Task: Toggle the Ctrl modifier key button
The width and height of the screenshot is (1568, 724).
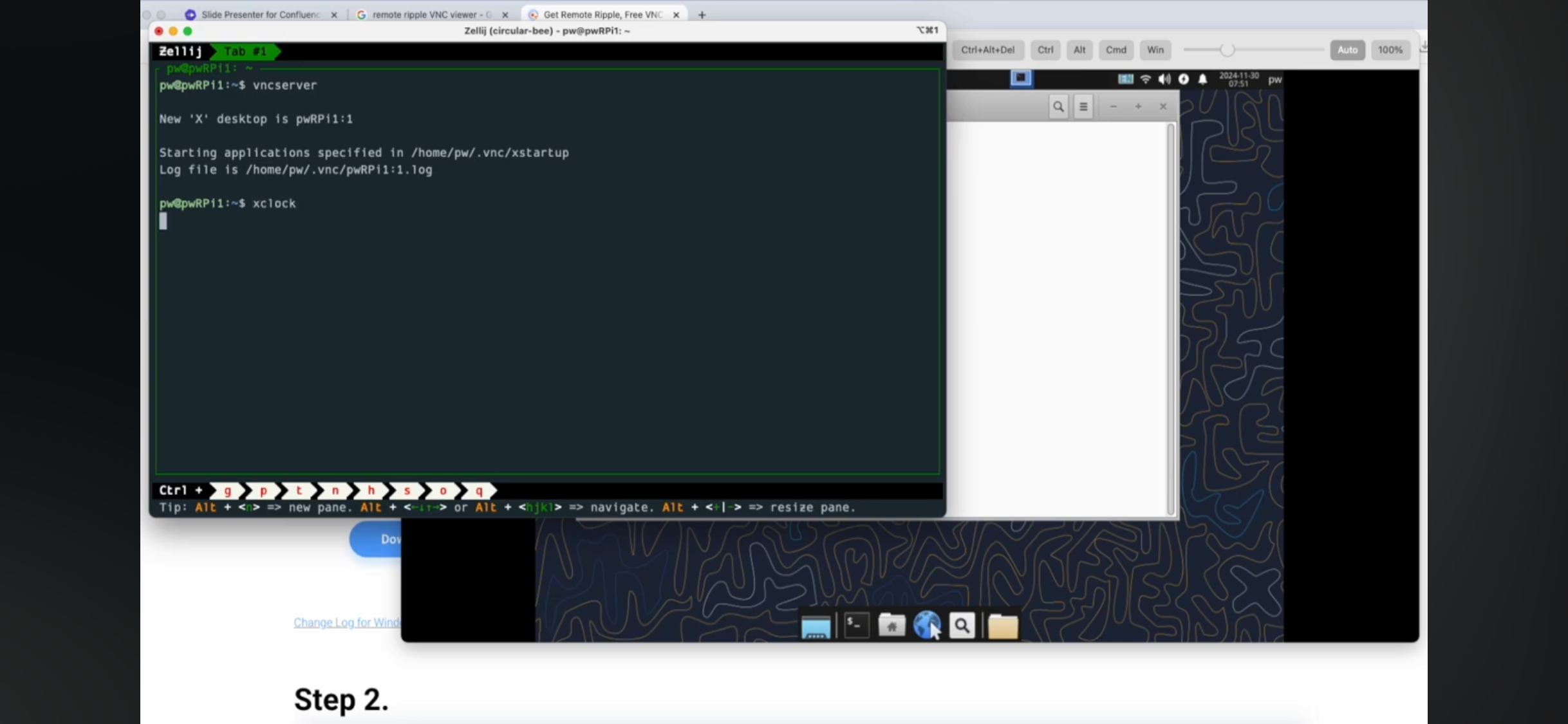Action: pyautogui.click(x=1045, y=50)
